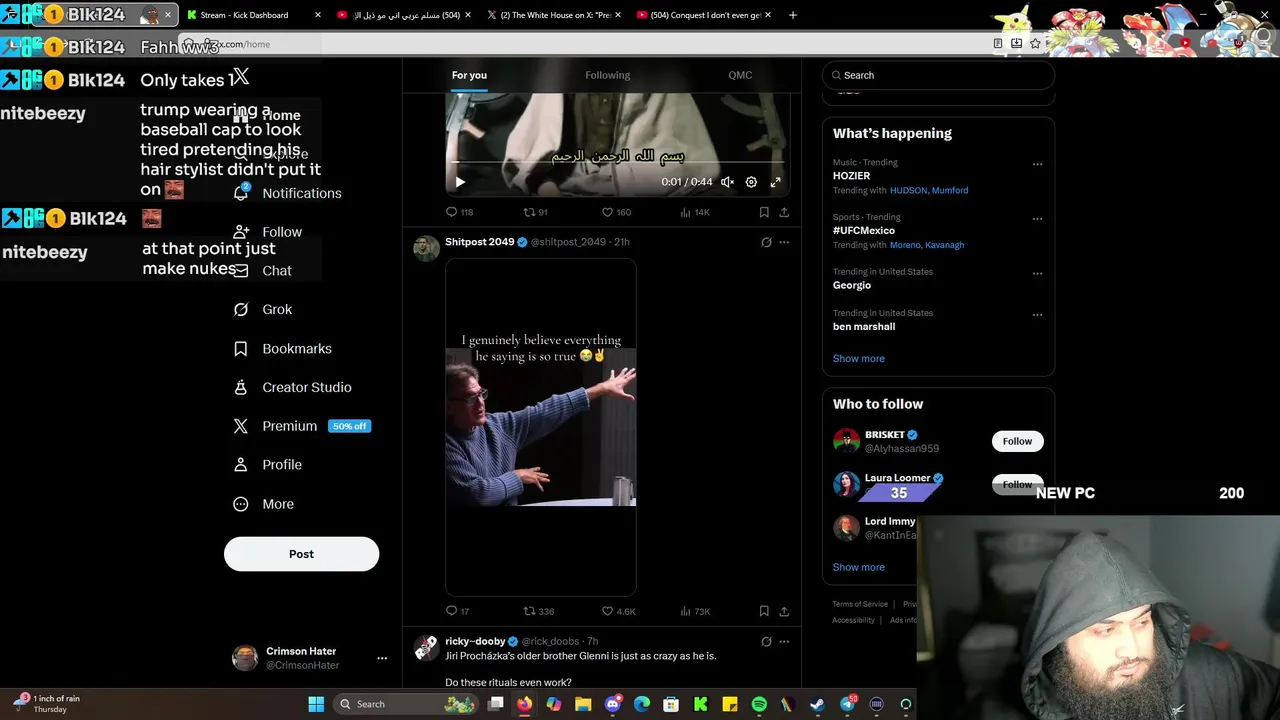This screenshot has height=720, width=1280.
Task: Open File Explorer from the taskbar
Action: (583, 704)
